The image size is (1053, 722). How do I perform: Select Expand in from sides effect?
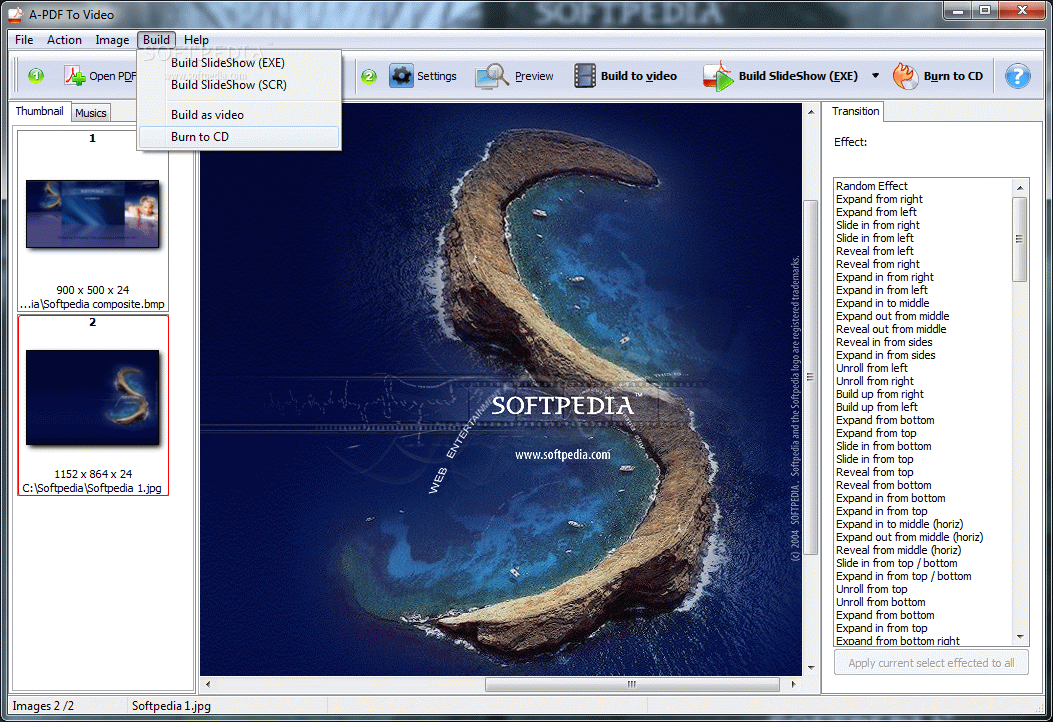885,355
